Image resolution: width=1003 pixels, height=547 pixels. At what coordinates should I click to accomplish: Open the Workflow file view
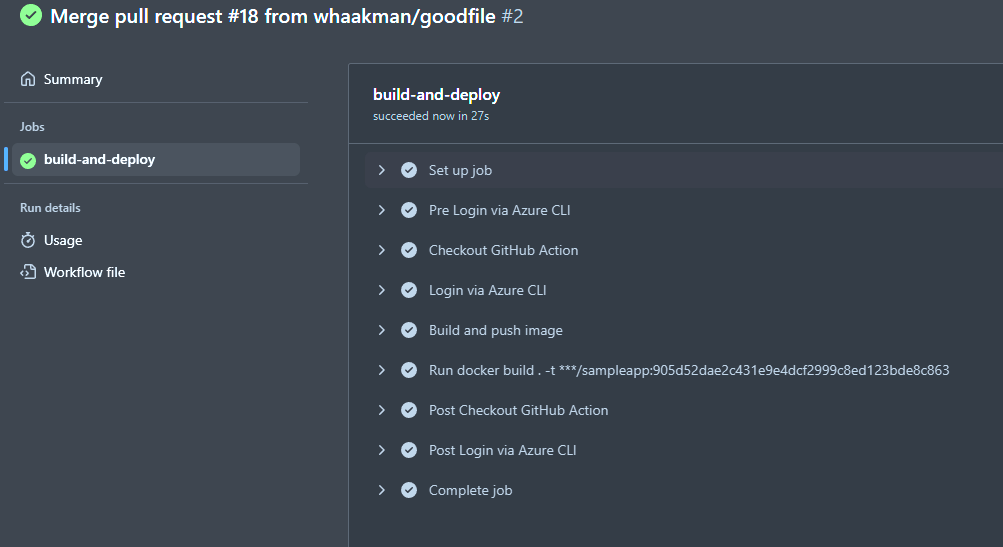tap(84, 273)
